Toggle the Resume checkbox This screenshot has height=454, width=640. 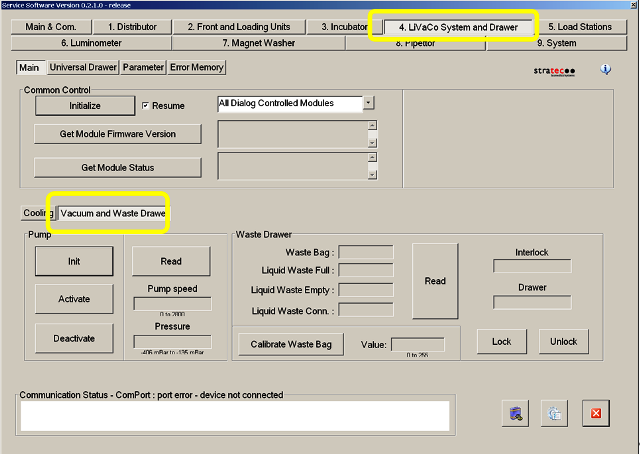[146, 105]
